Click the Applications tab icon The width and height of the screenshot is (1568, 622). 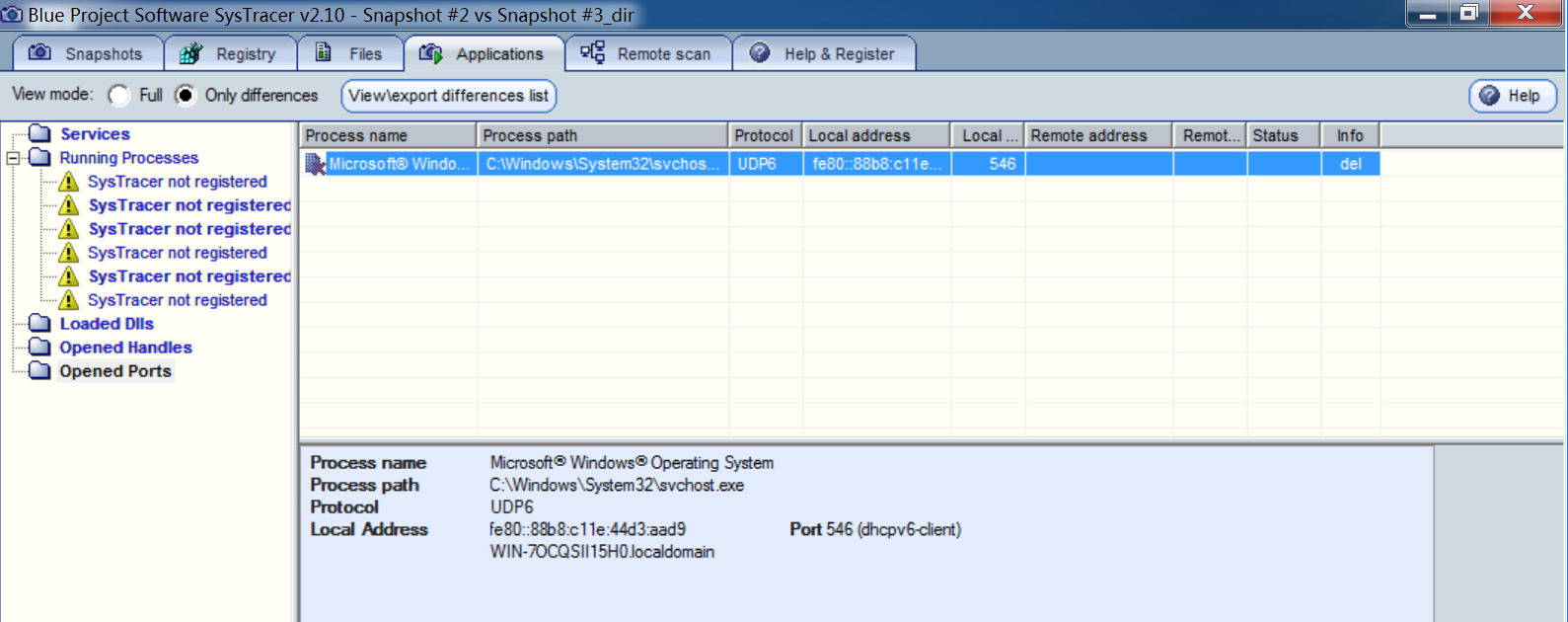point(430,53)
